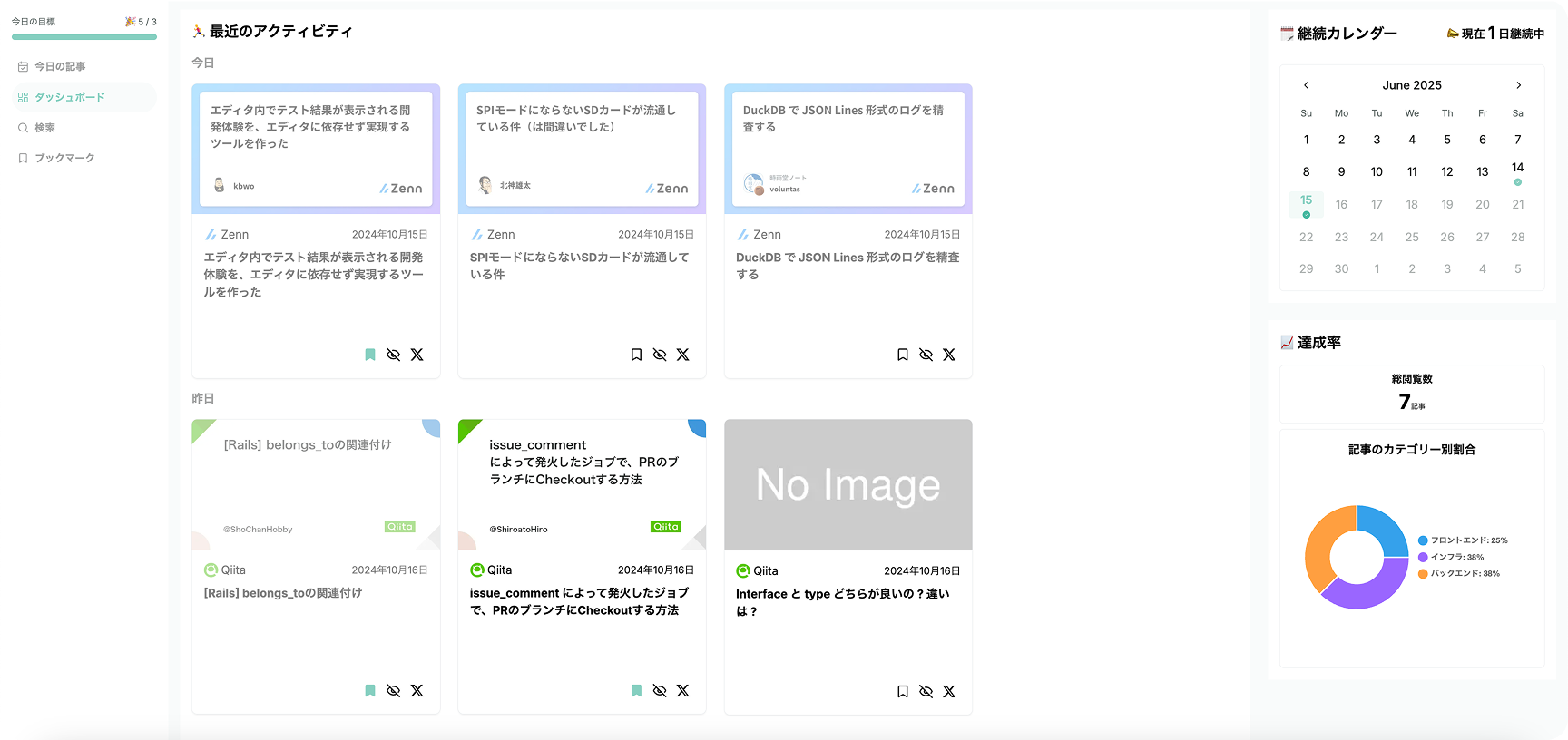The width and height of the screenshot is (1568, 740).
Task: Click the フロントエンド: 25% legend entry
Action: [1463, 540]
